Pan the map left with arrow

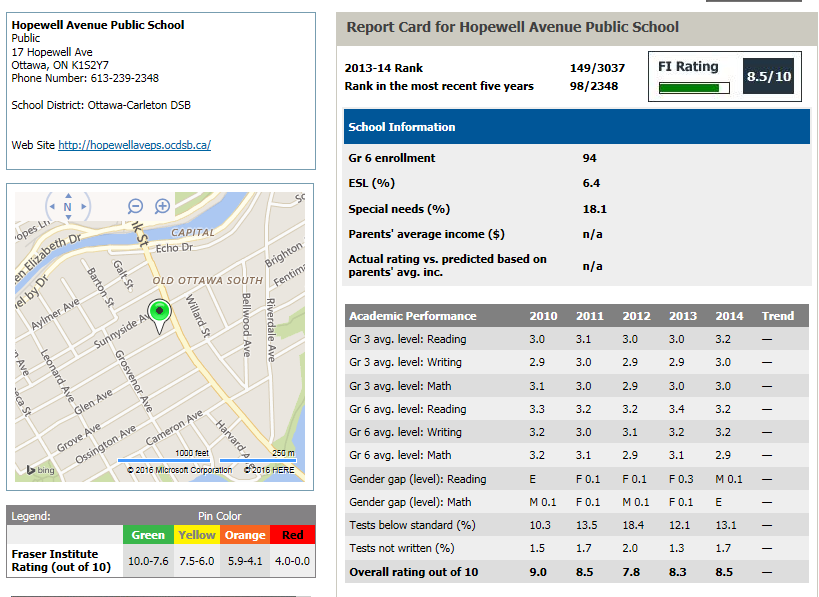click(x=51, y=207)
